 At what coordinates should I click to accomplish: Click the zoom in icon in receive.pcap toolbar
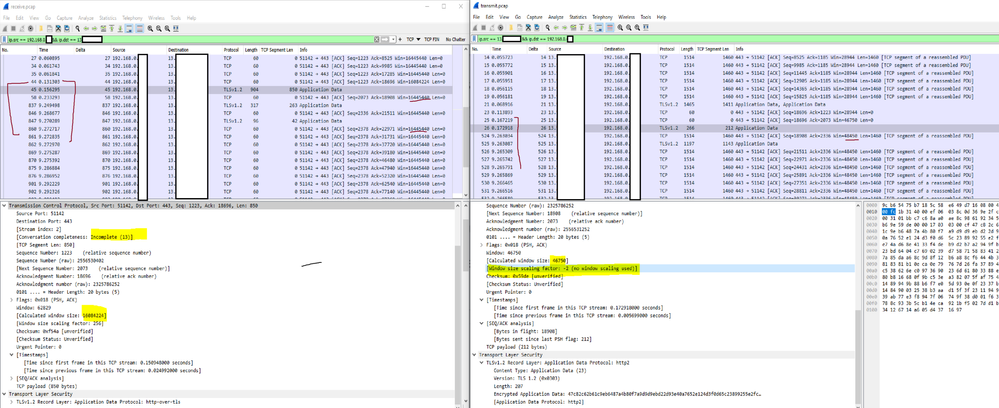tap(150, 28)
